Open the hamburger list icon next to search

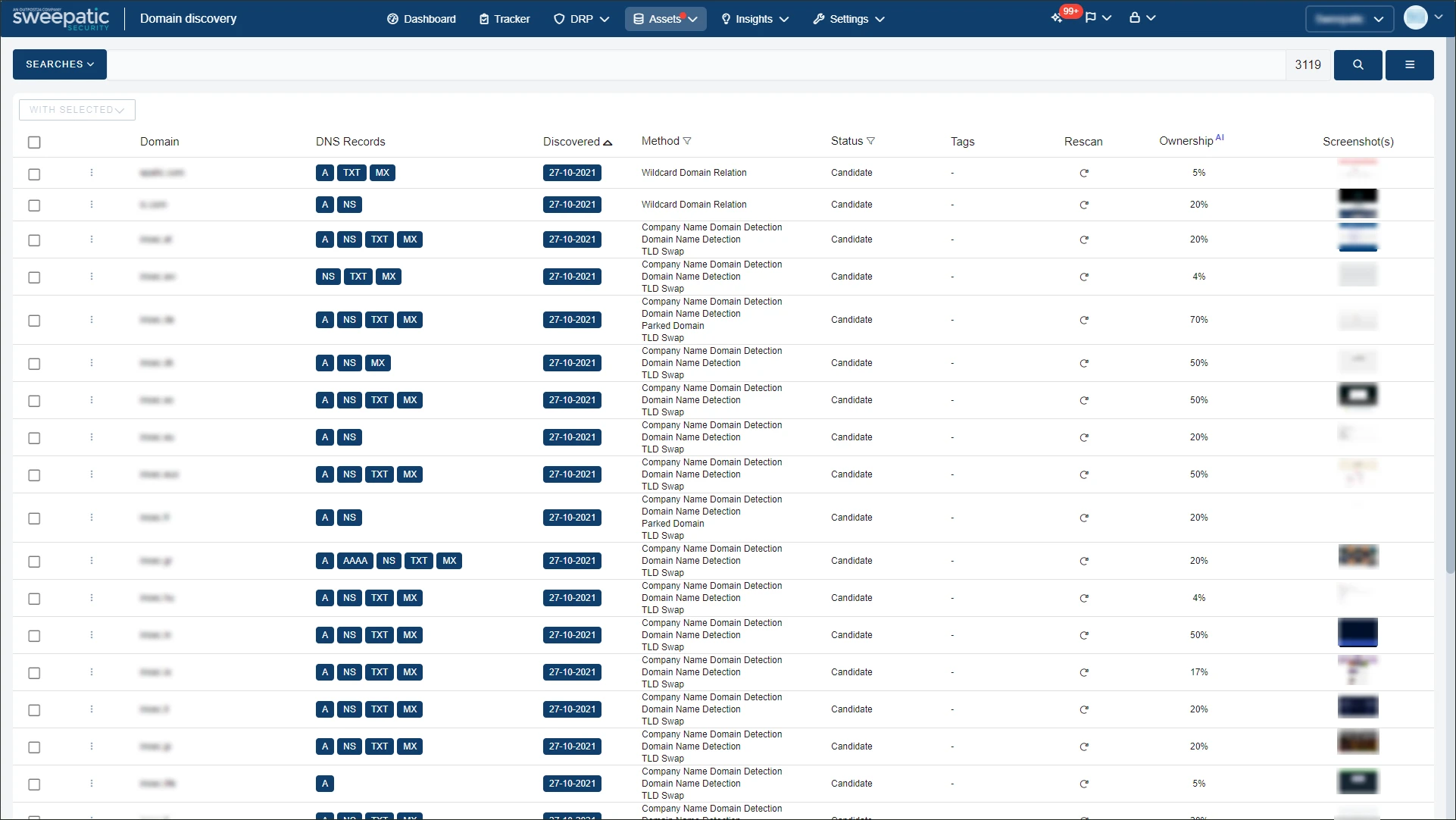click(1409, 64)
